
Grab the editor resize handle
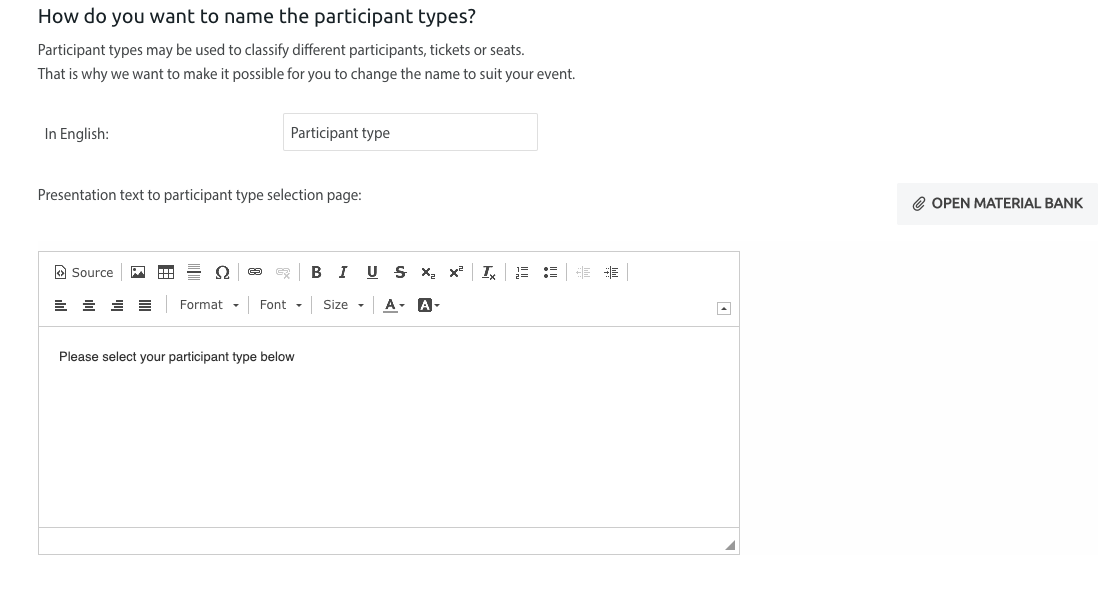coord(730,545)
